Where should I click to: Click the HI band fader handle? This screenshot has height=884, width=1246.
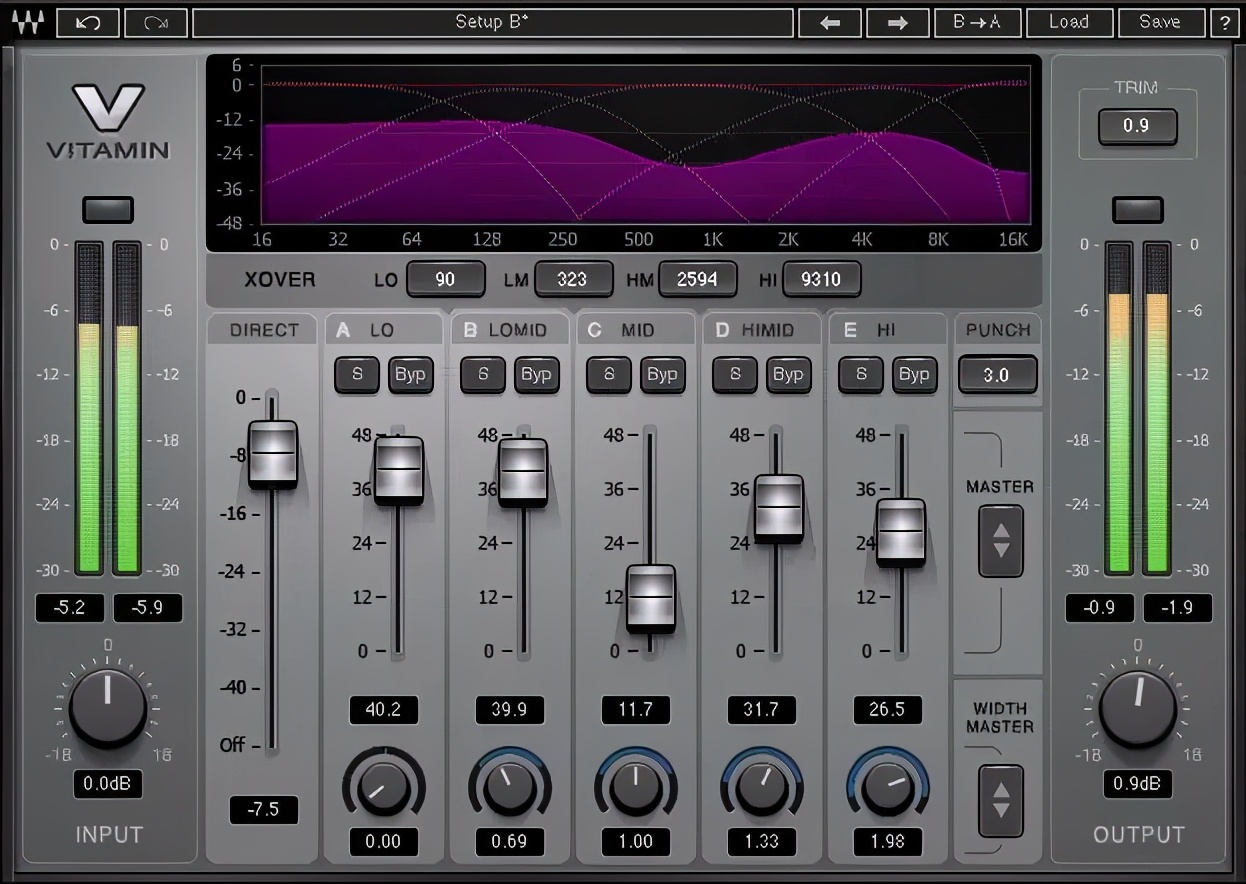pos(901,532)
